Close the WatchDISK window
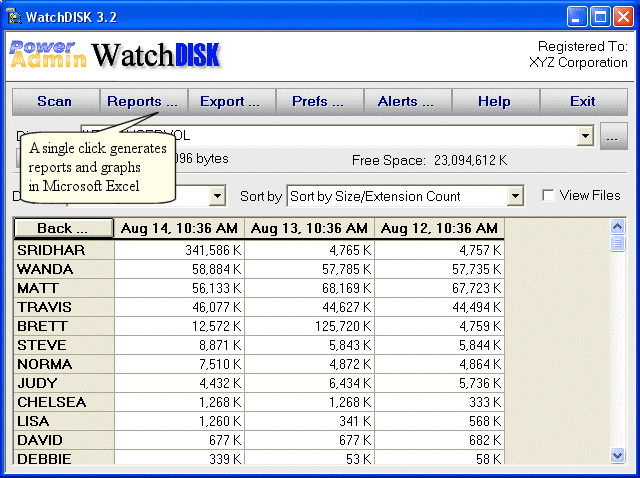The width and height of the screenshot is (640, 478). point(623,17)
